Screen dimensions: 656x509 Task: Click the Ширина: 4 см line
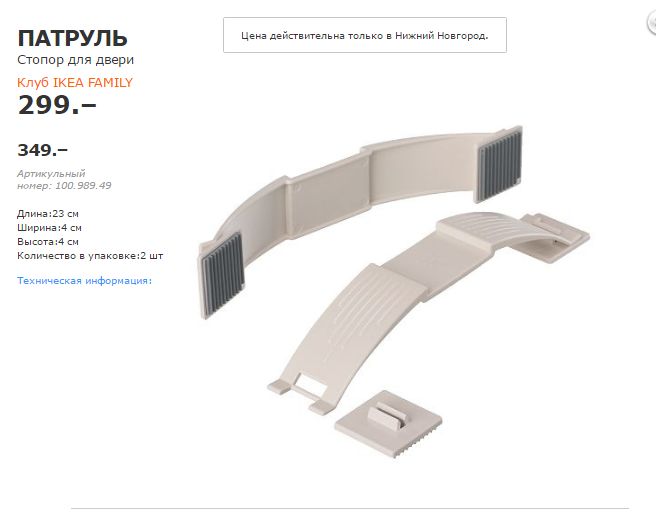pyautogui.click(x=49, y=228)
